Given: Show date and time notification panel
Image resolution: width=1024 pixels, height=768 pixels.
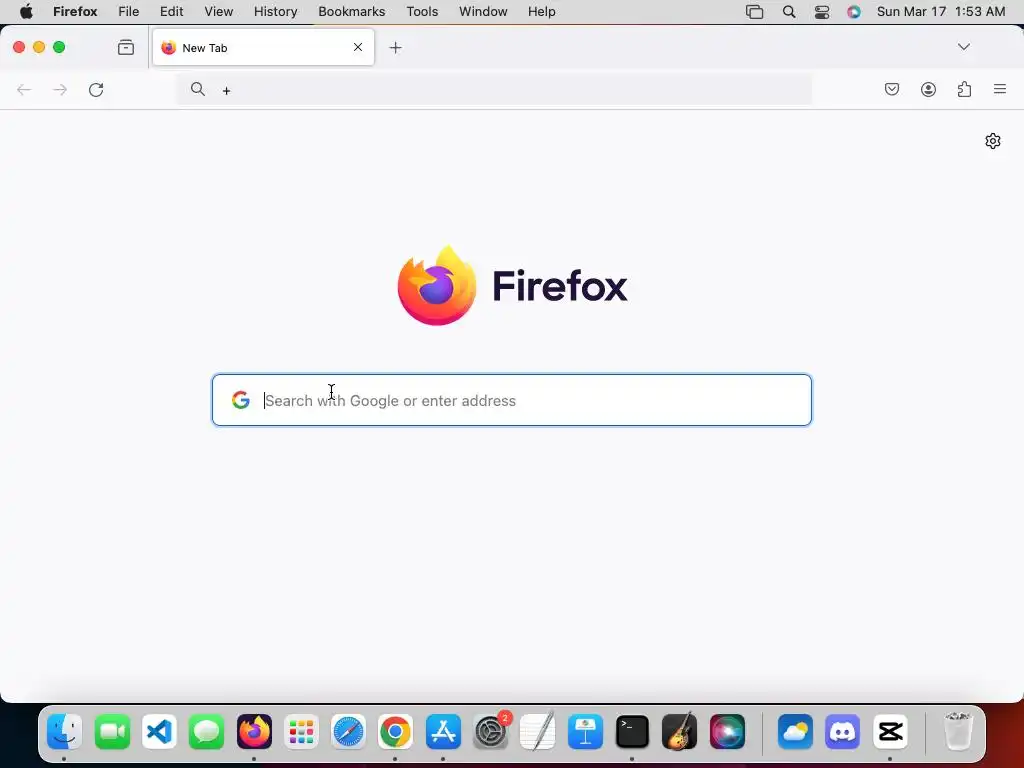Looking at the screenshot, I should pos(941,12).
